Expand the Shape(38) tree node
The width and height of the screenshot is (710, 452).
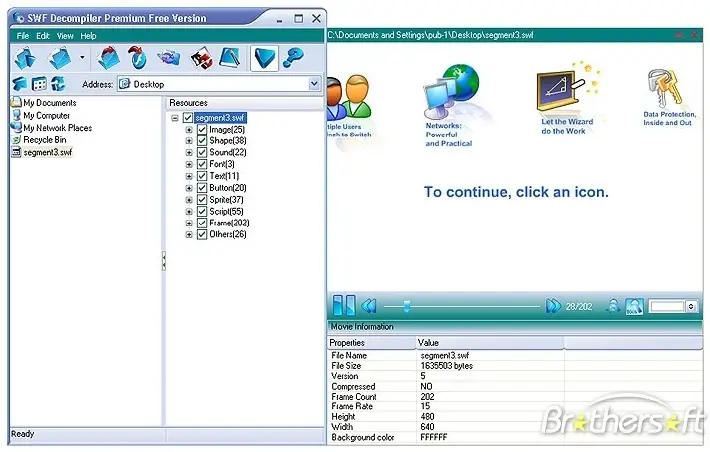189,141
